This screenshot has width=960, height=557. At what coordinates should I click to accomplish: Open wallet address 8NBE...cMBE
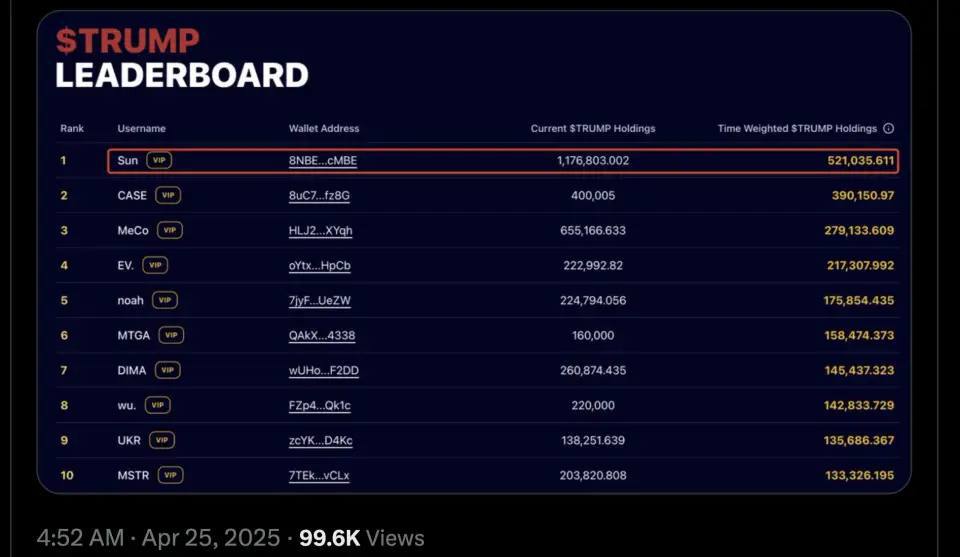(323, 160)
